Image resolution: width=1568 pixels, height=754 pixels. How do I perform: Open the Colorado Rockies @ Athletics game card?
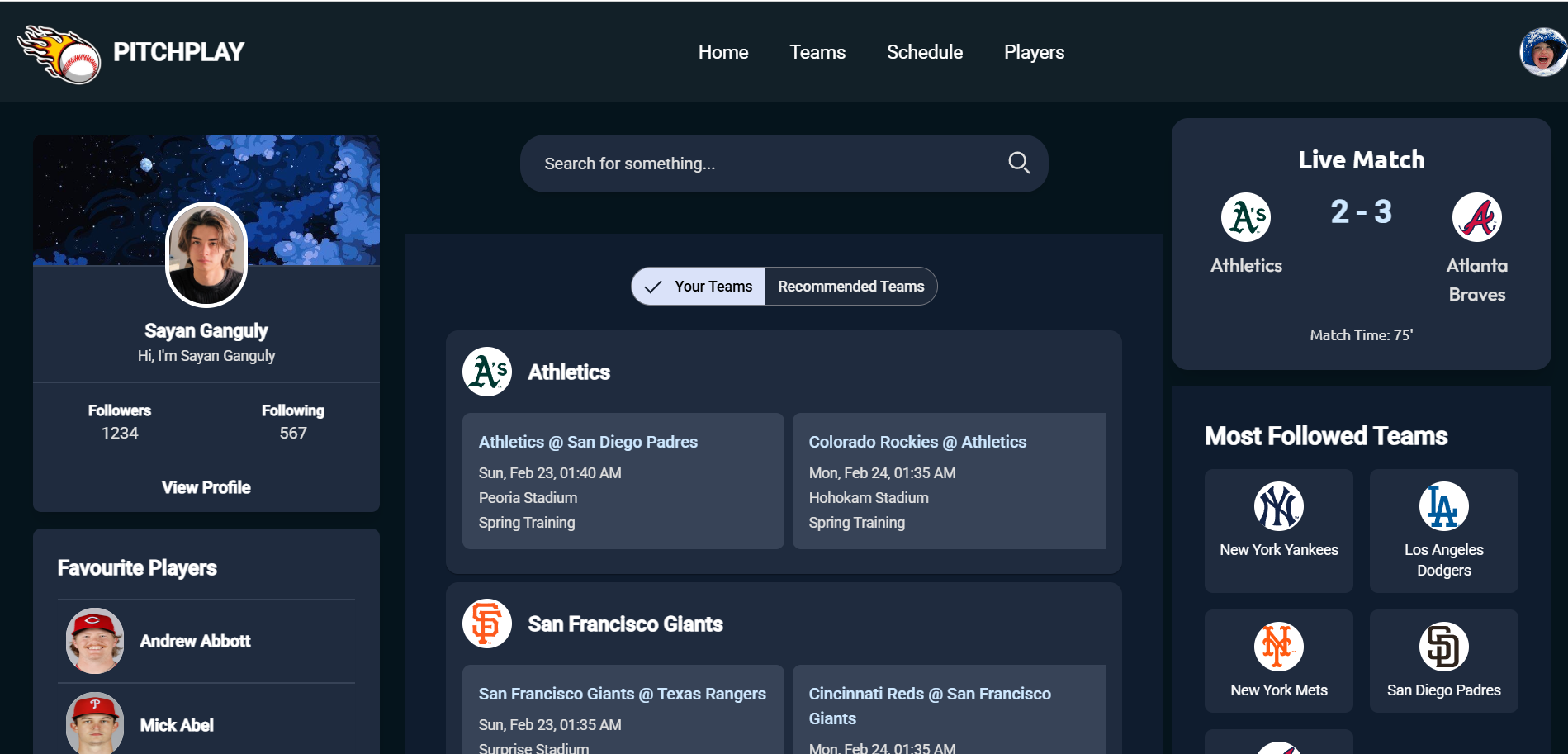[x=949, y=481]
